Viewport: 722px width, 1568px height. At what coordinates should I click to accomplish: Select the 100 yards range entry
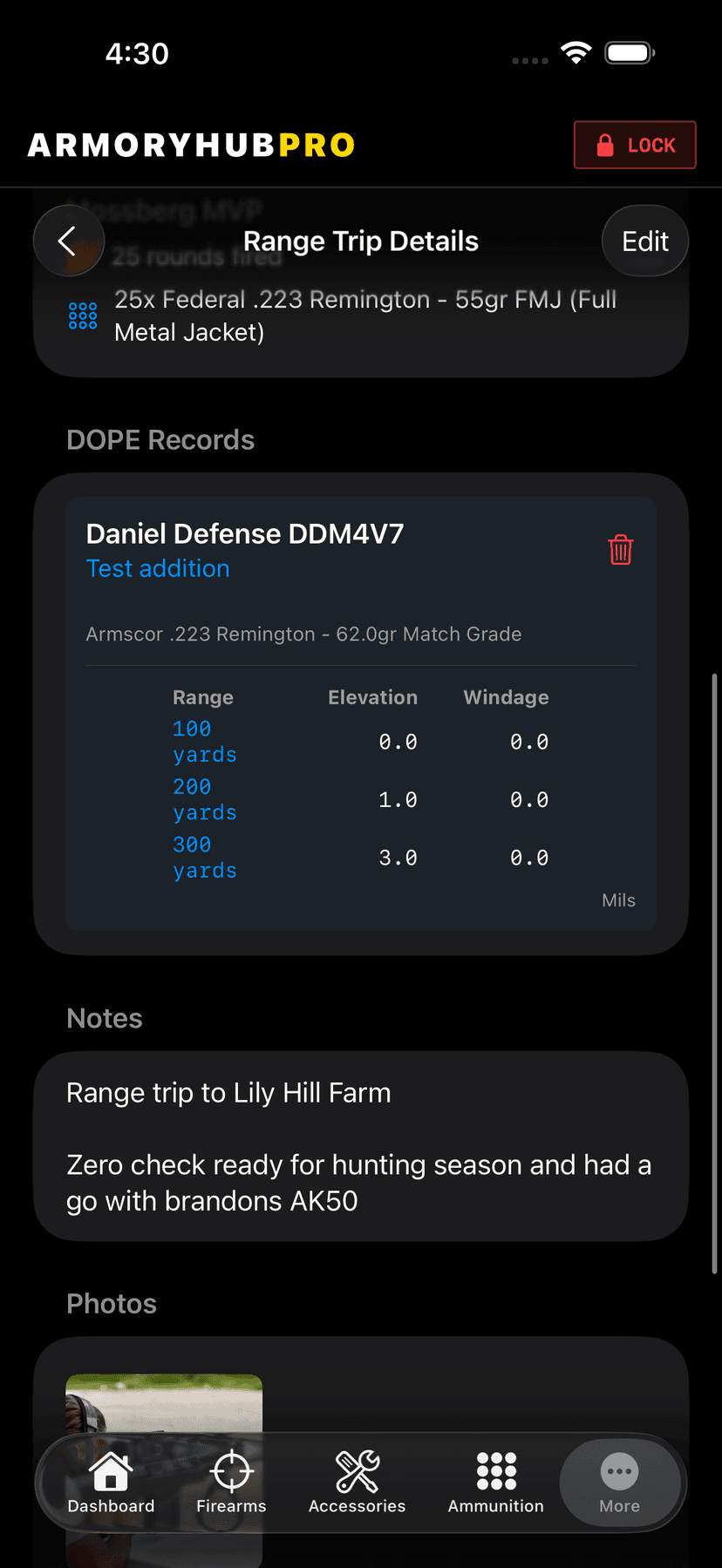[x=204, y=742]
